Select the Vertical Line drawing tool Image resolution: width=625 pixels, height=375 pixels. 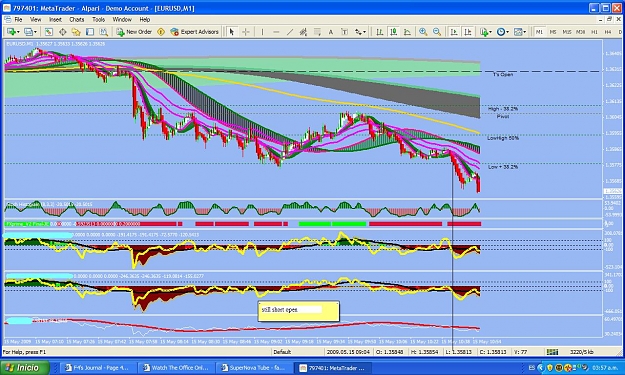pos(262,32)
